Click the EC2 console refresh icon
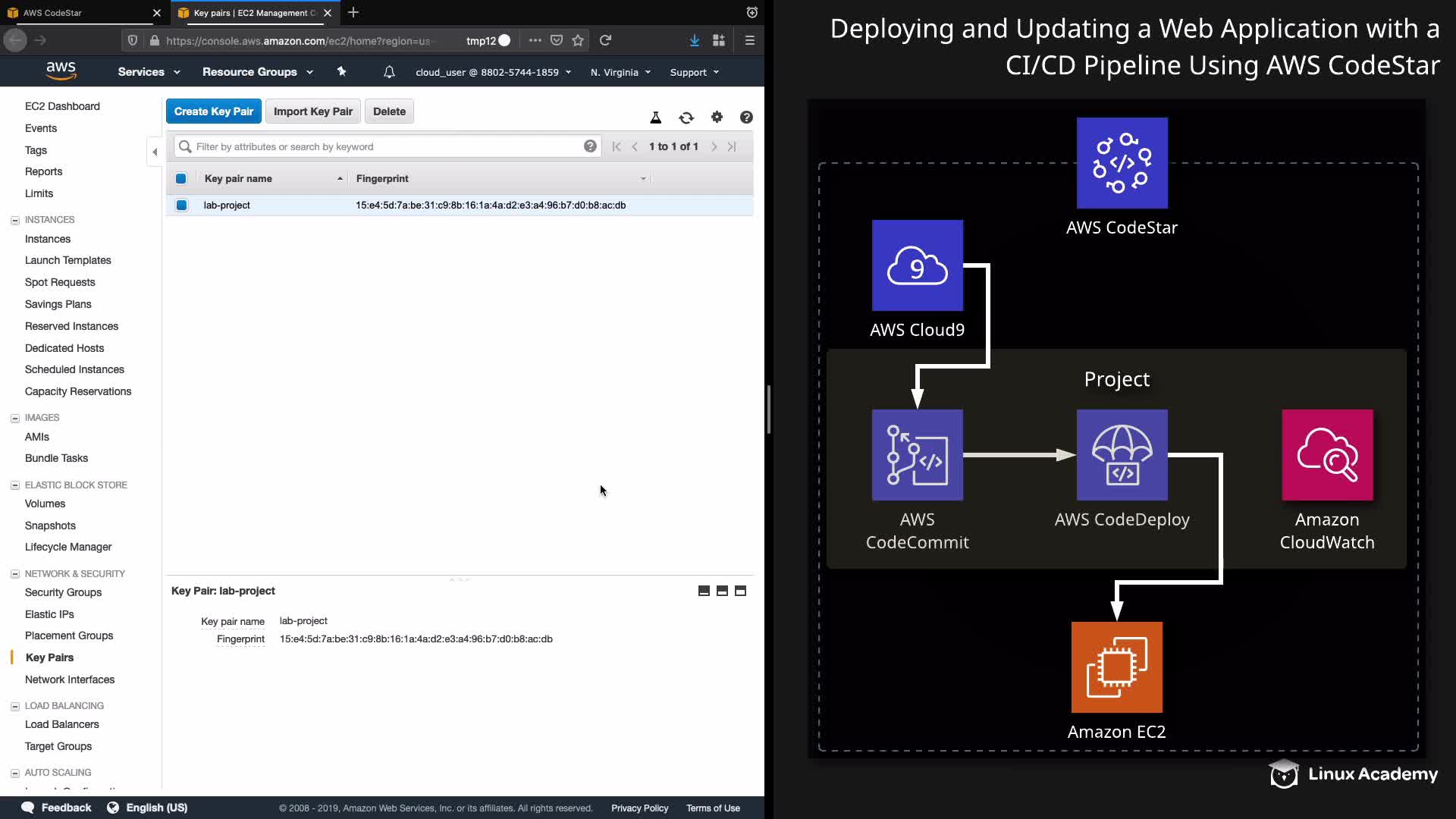 pos(686,118)
